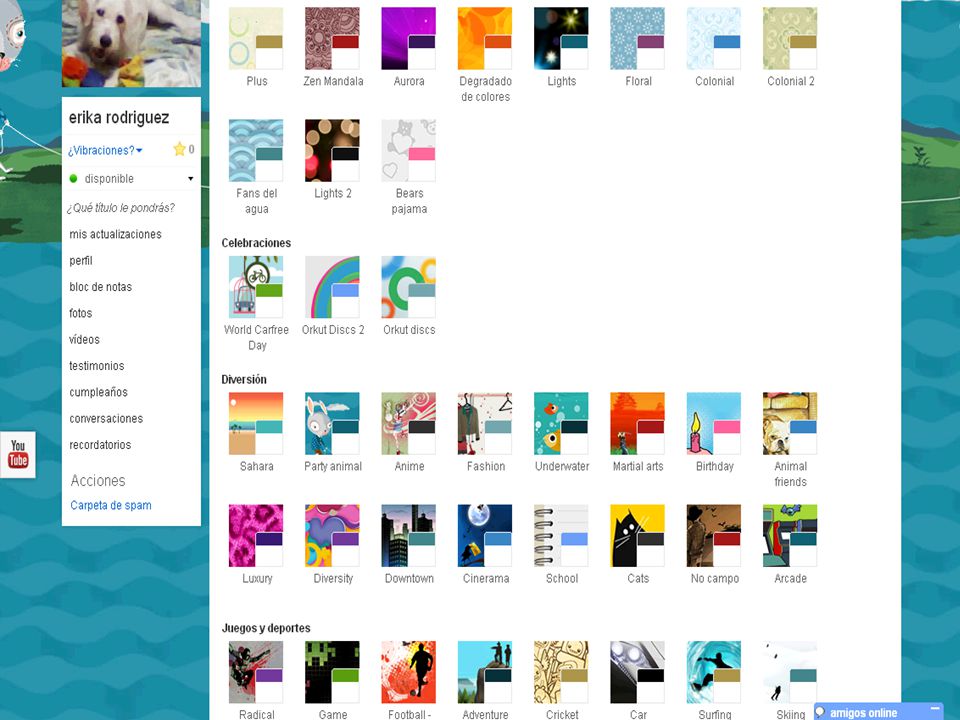Pick the Orkut Discs 2 theme
This screenshot has height=720, width=960.
[332, 287]
